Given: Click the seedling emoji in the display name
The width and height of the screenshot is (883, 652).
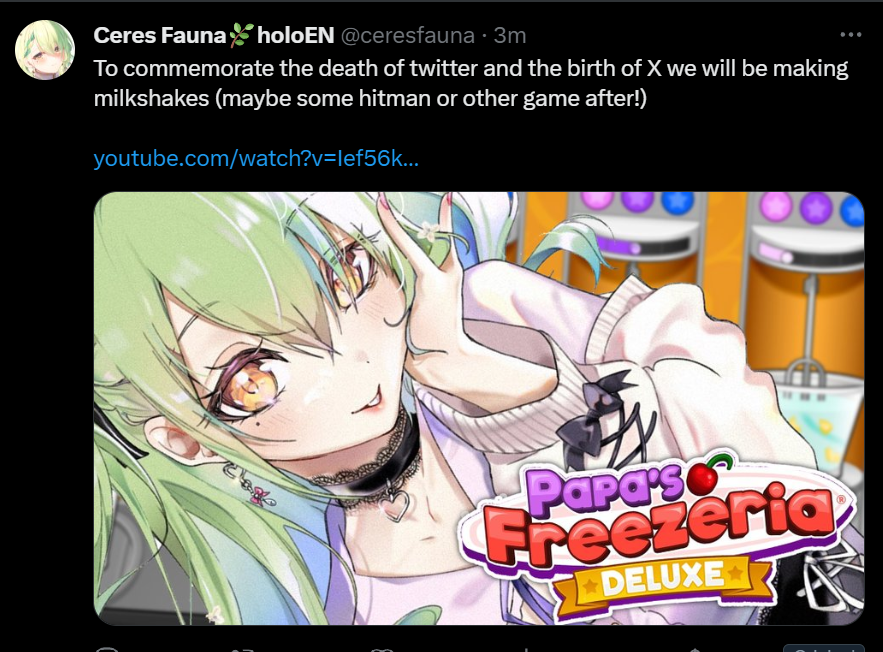Looking at the screenshot, I should (x=241, y=35).
